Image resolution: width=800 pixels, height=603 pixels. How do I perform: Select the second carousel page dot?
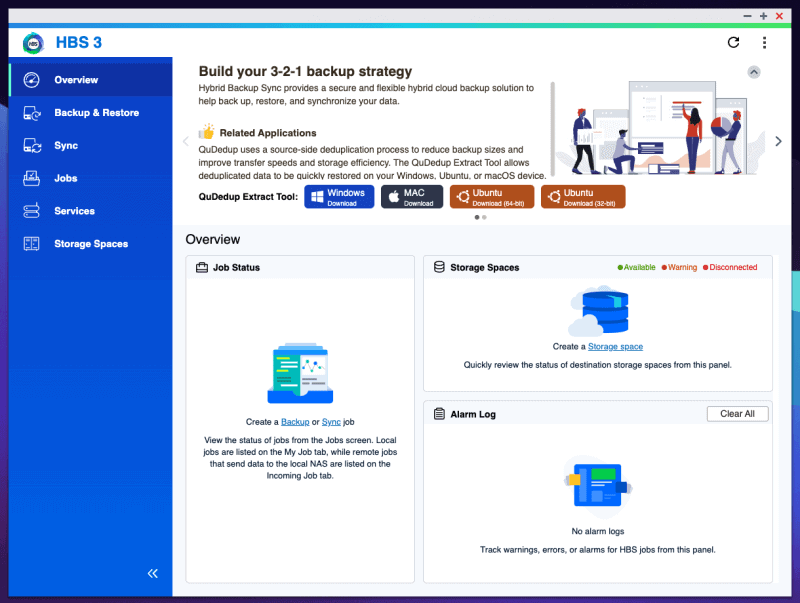coord(484,217)
